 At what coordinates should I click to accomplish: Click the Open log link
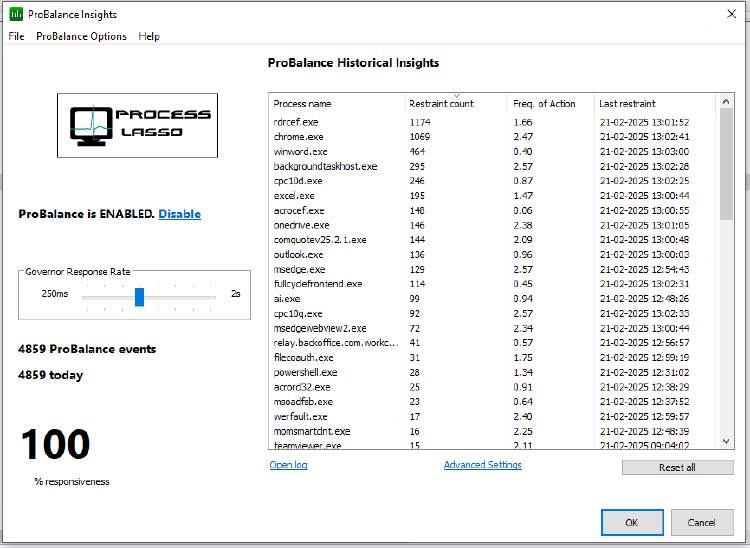(x=288, y=465)
